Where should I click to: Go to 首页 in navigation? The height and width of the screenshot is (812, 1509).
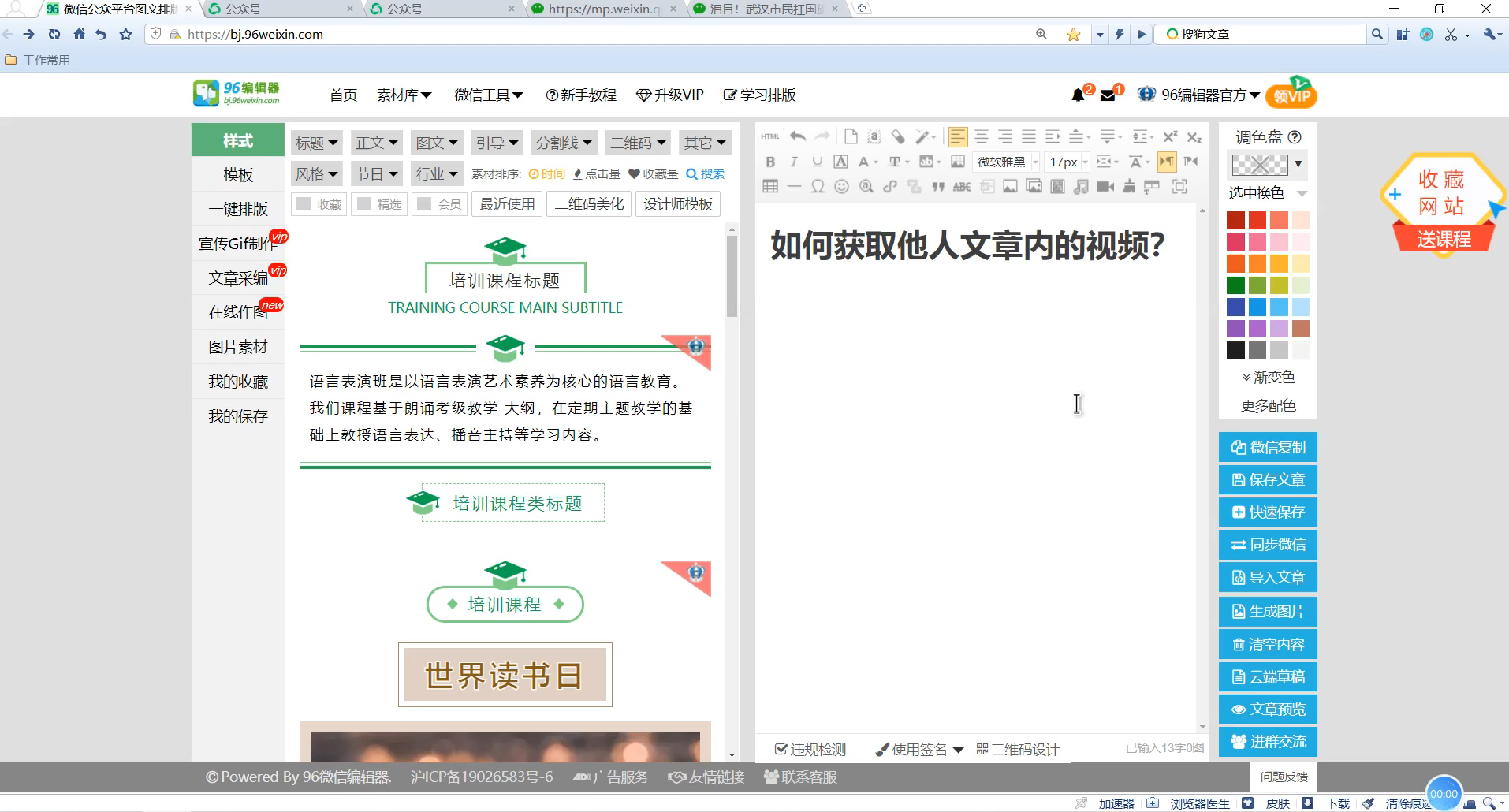point(343,95)
